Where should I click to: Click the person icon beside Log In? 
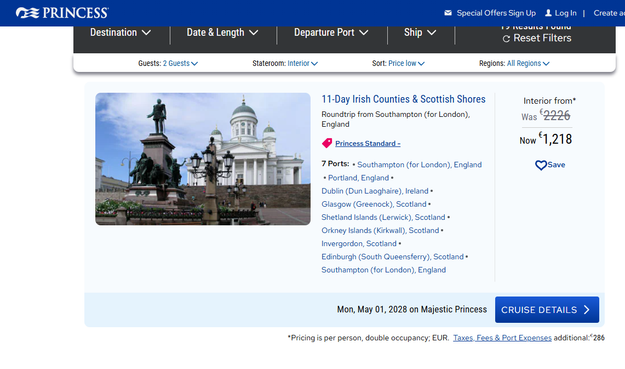pos(548,13)
